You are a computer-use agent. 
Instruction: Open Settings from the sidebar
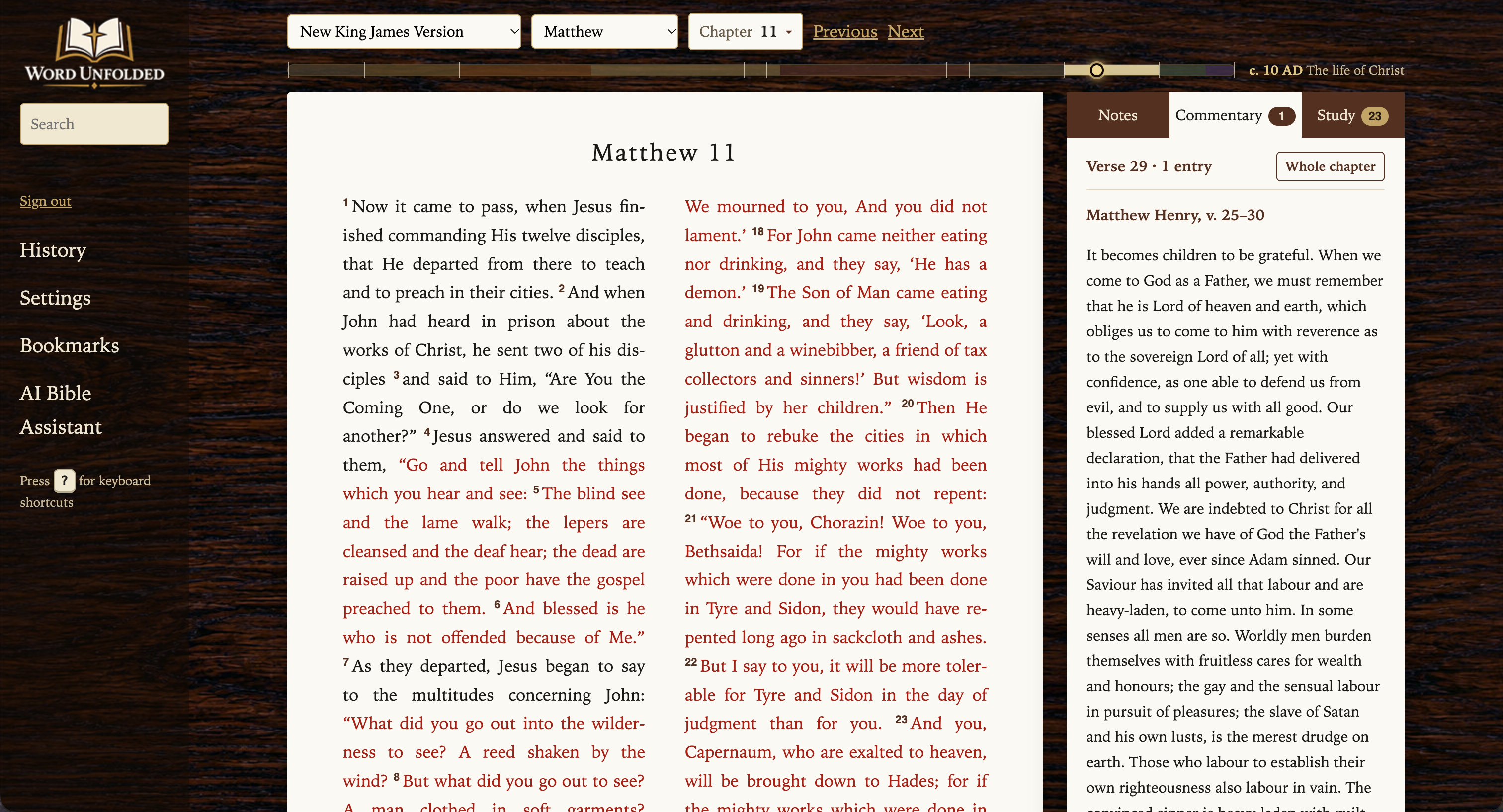point(55,298)
